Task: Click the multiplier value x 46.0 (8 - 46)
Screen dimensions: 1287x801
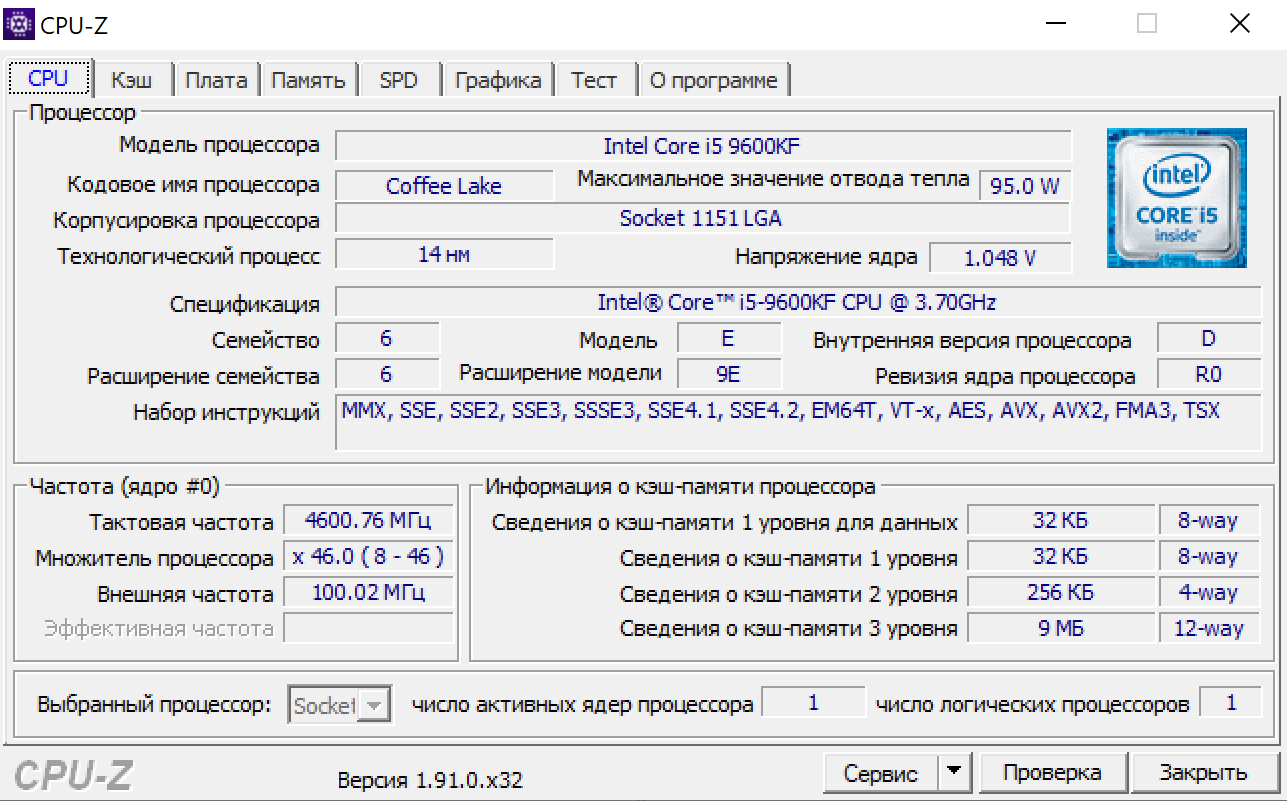Action: click(x=368, y=556)
